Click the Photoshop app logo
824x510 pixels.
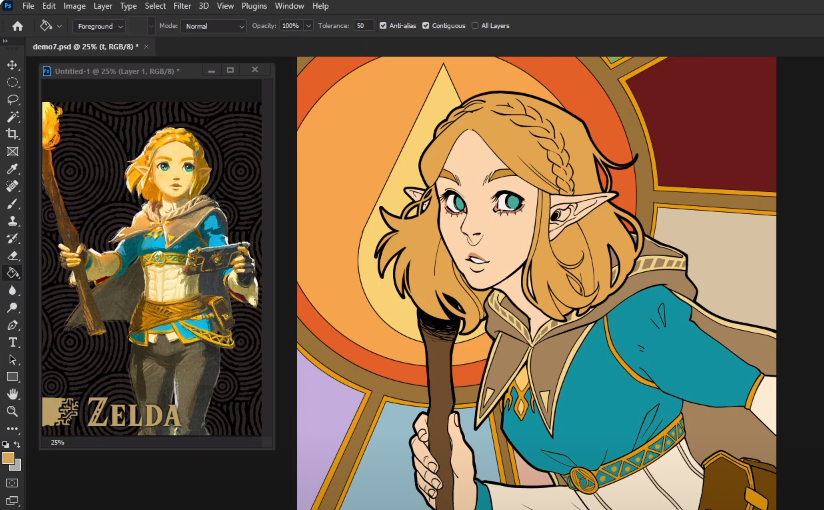click(8, 6)
